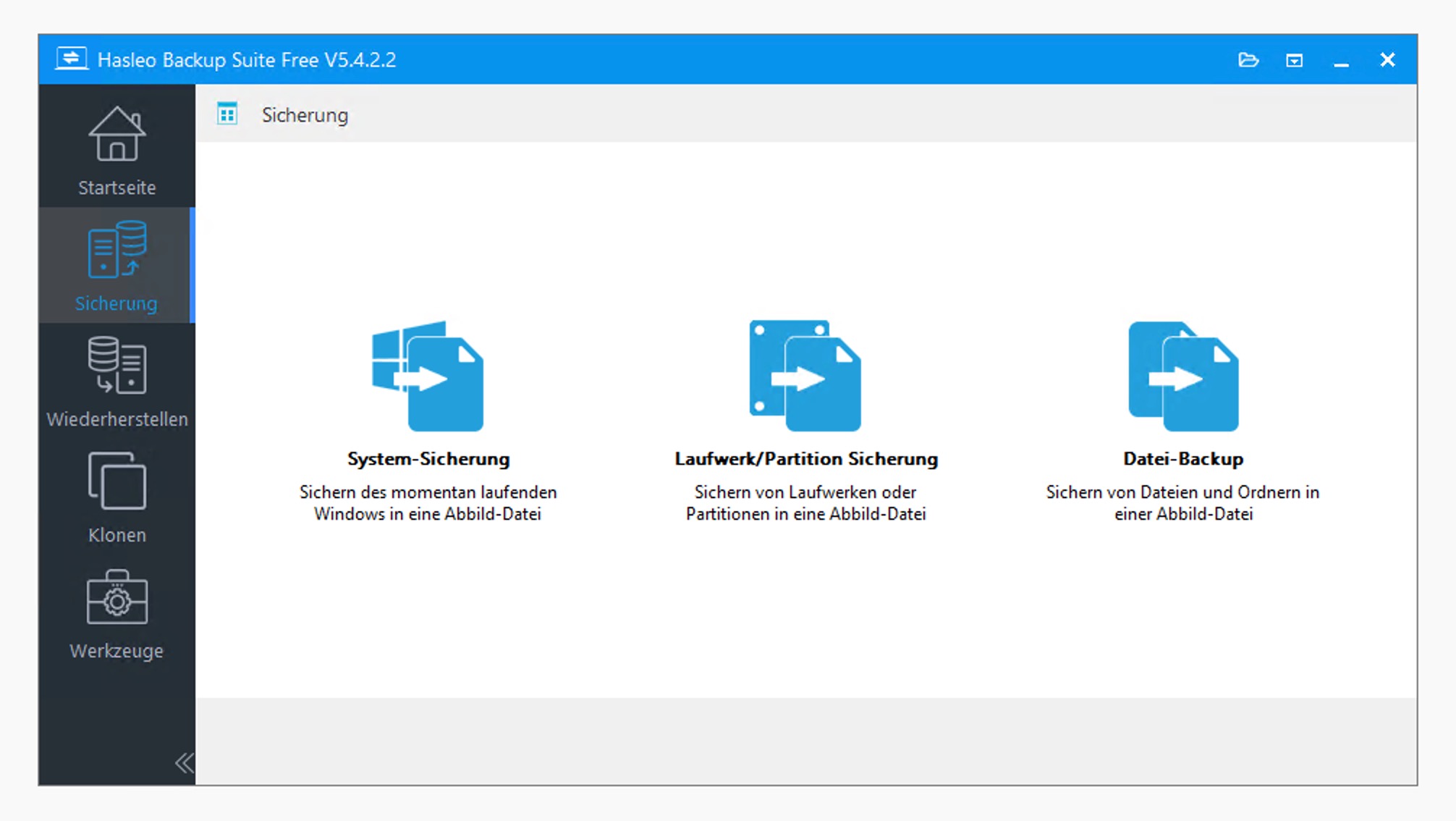Image resolution: width=1456 pixels, height=821 pixels.
Task: Click the Startseite label
Action: pos(117,188)
